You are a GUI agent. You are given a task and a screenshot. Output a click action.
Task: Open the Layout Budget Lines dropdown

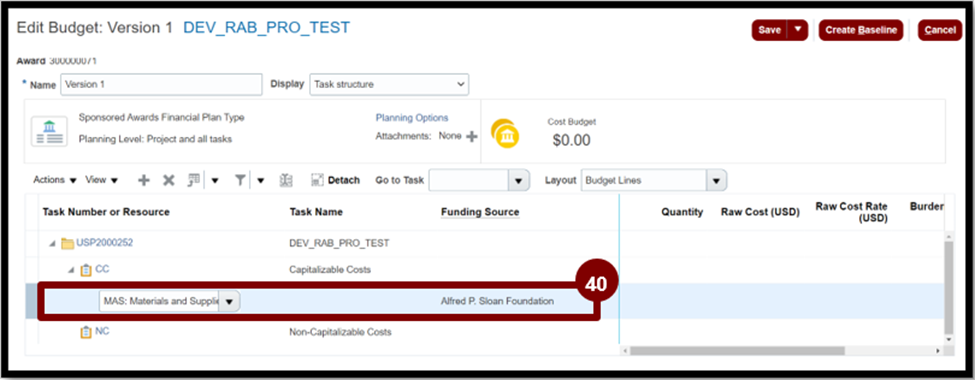coord(654,180)
